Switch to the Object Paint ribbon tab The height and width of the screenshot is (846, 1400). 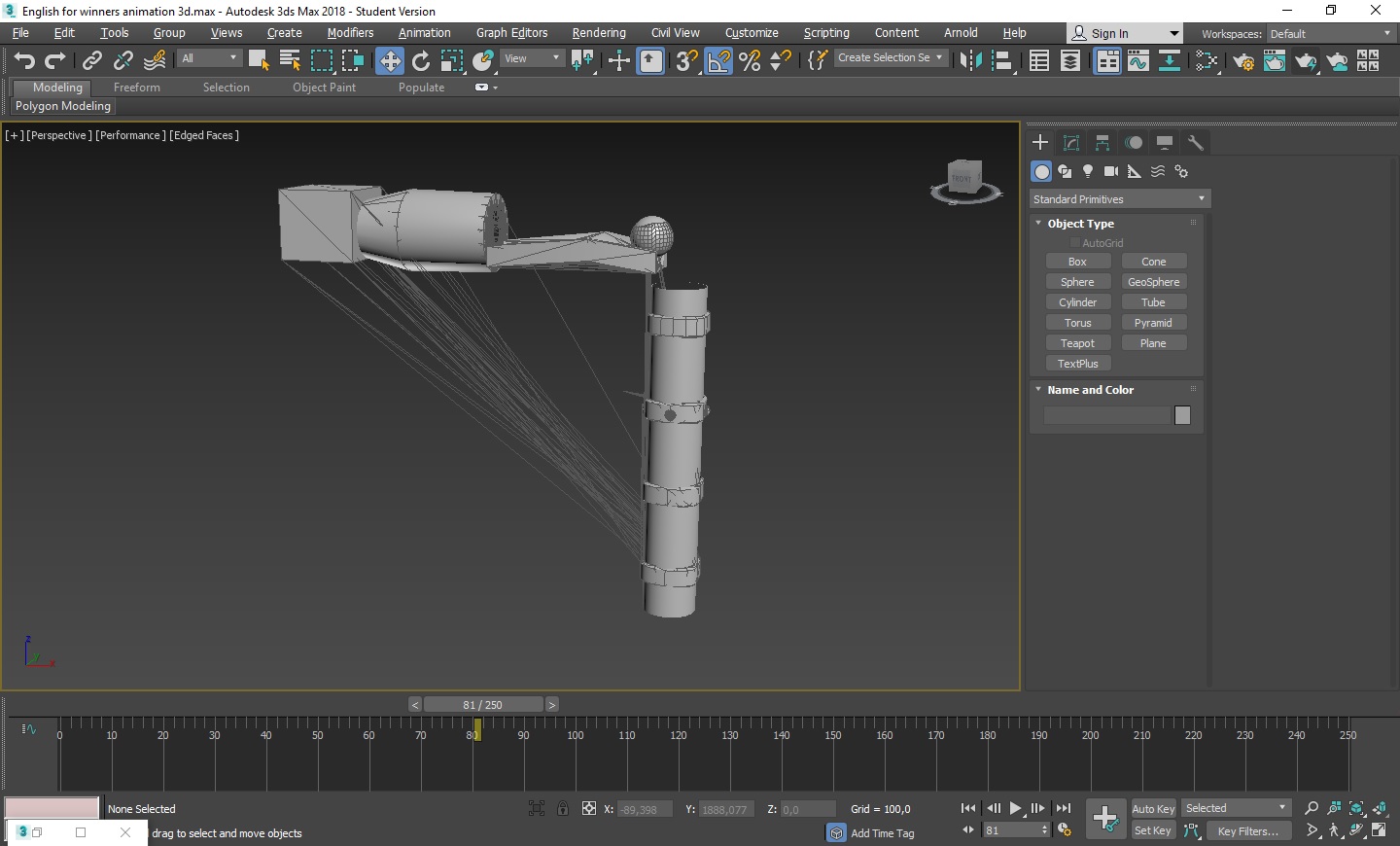coord(324,88)
